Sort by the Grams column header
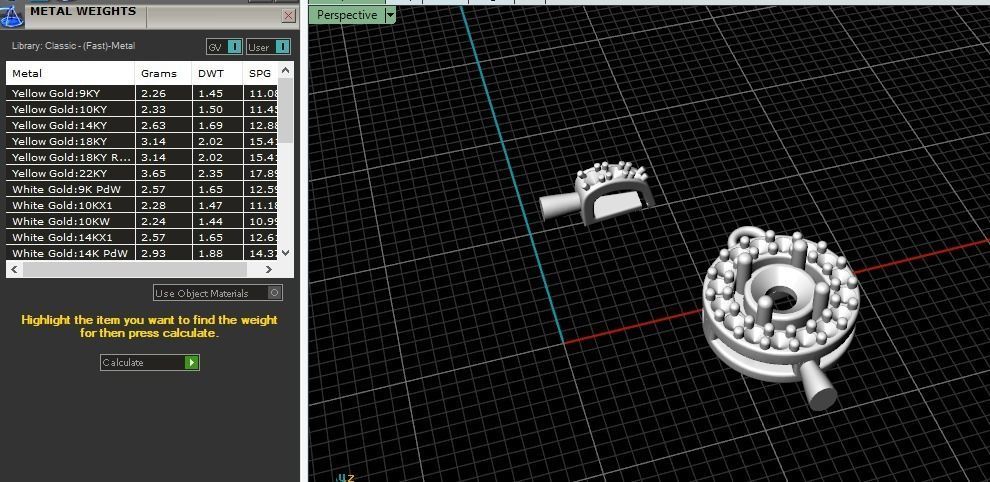The width and height of the screenshot is (990, 482). (x=163, y=73)
